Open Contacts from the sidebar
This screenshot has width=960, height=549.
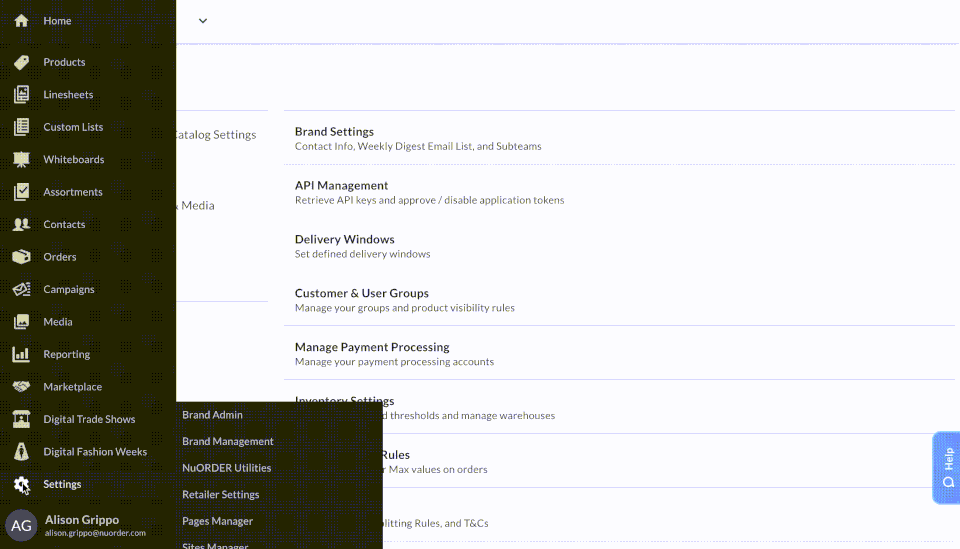pos(64,224)
